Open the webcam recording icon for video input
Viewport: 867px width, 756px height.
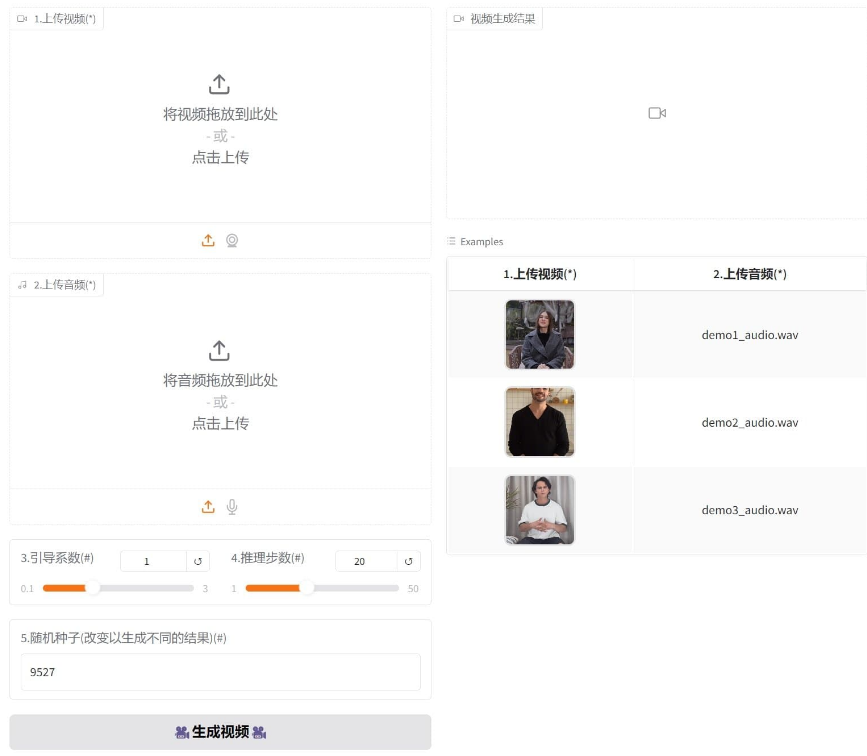tap(231, 240)
